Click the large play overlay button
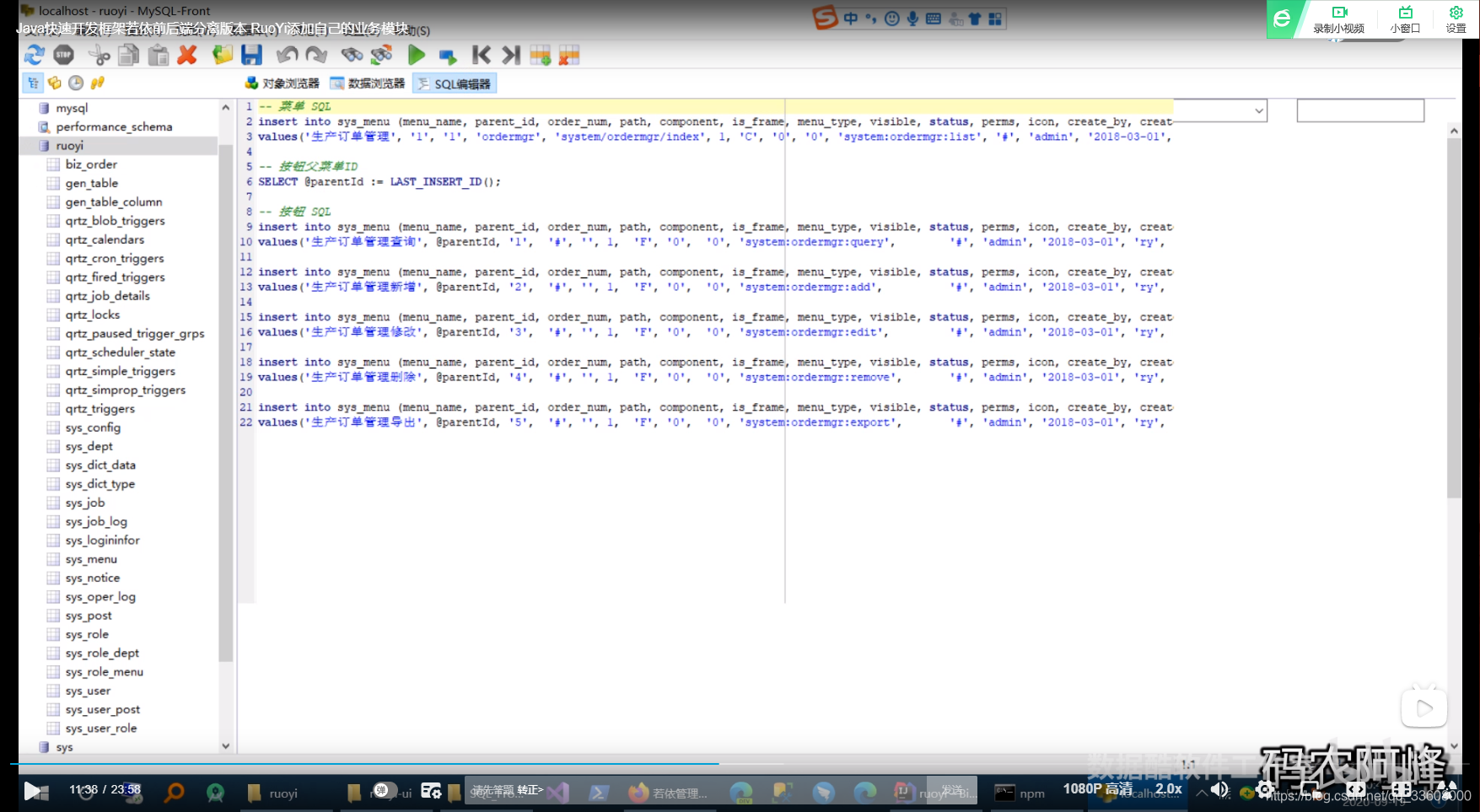Image resolution: width=1480 pixels, height=812 pixels. point(1424,708)
